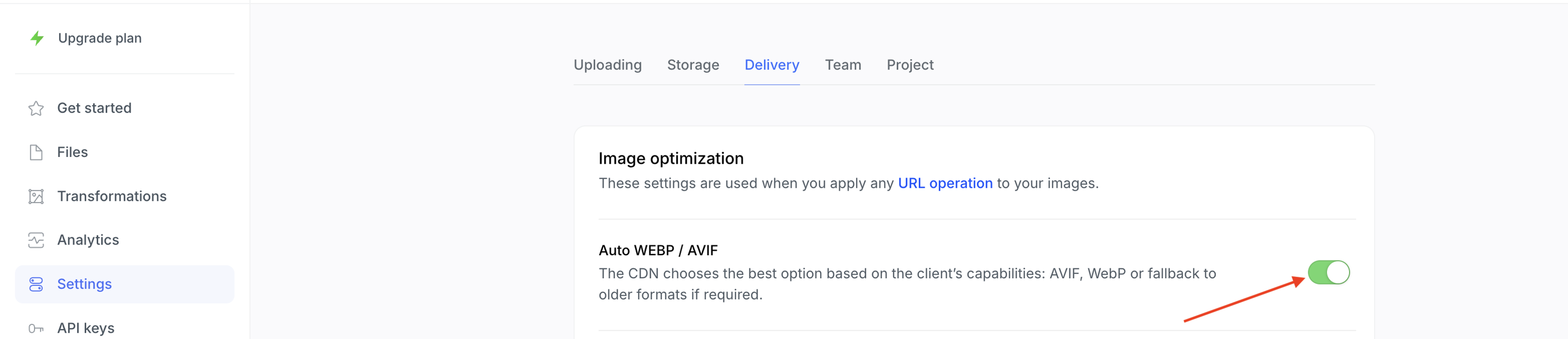Open Analytics in the sidebar
The width and height of the screenshot is (1568, 339).
tap(88, 240)
